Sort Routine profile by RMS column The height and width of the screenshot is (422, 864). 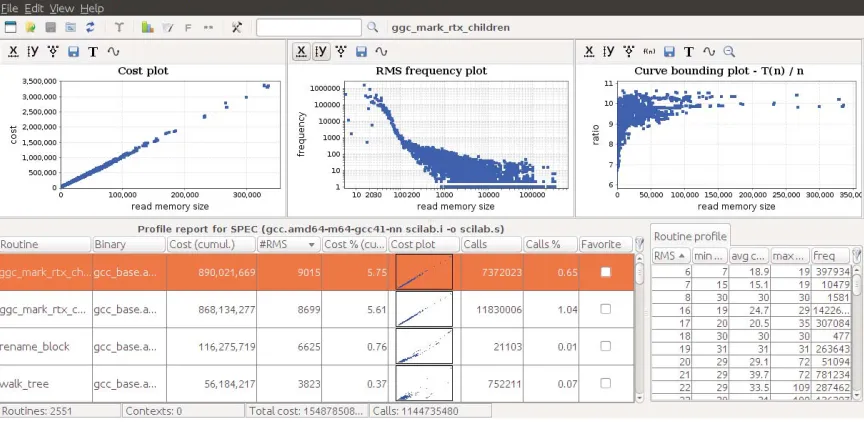671,256
